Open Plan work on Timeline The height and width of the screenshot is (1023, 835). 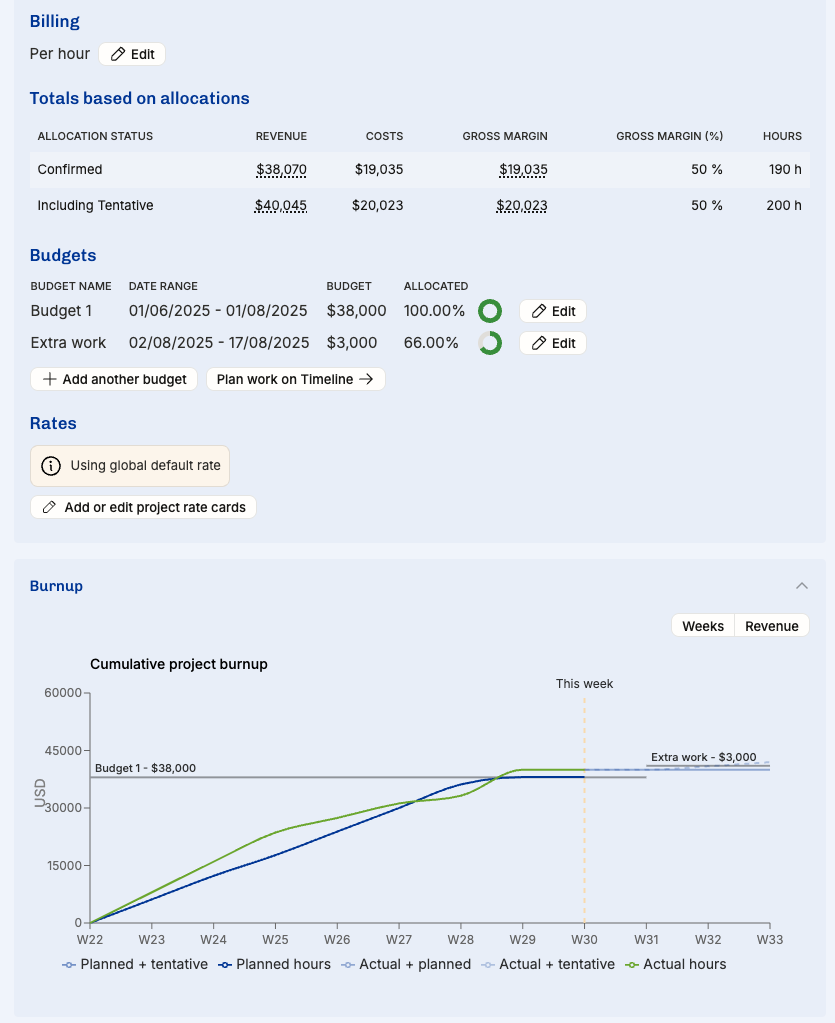[x=295, y=379]
